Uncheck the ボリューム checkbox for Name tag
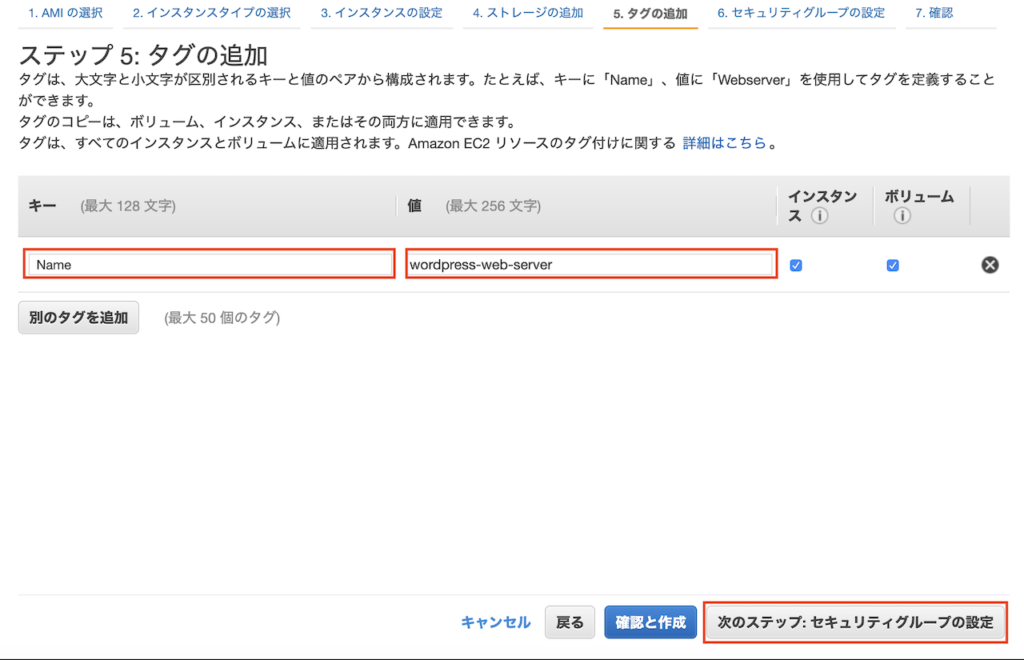1024x660 pixels. coord(892,265)
